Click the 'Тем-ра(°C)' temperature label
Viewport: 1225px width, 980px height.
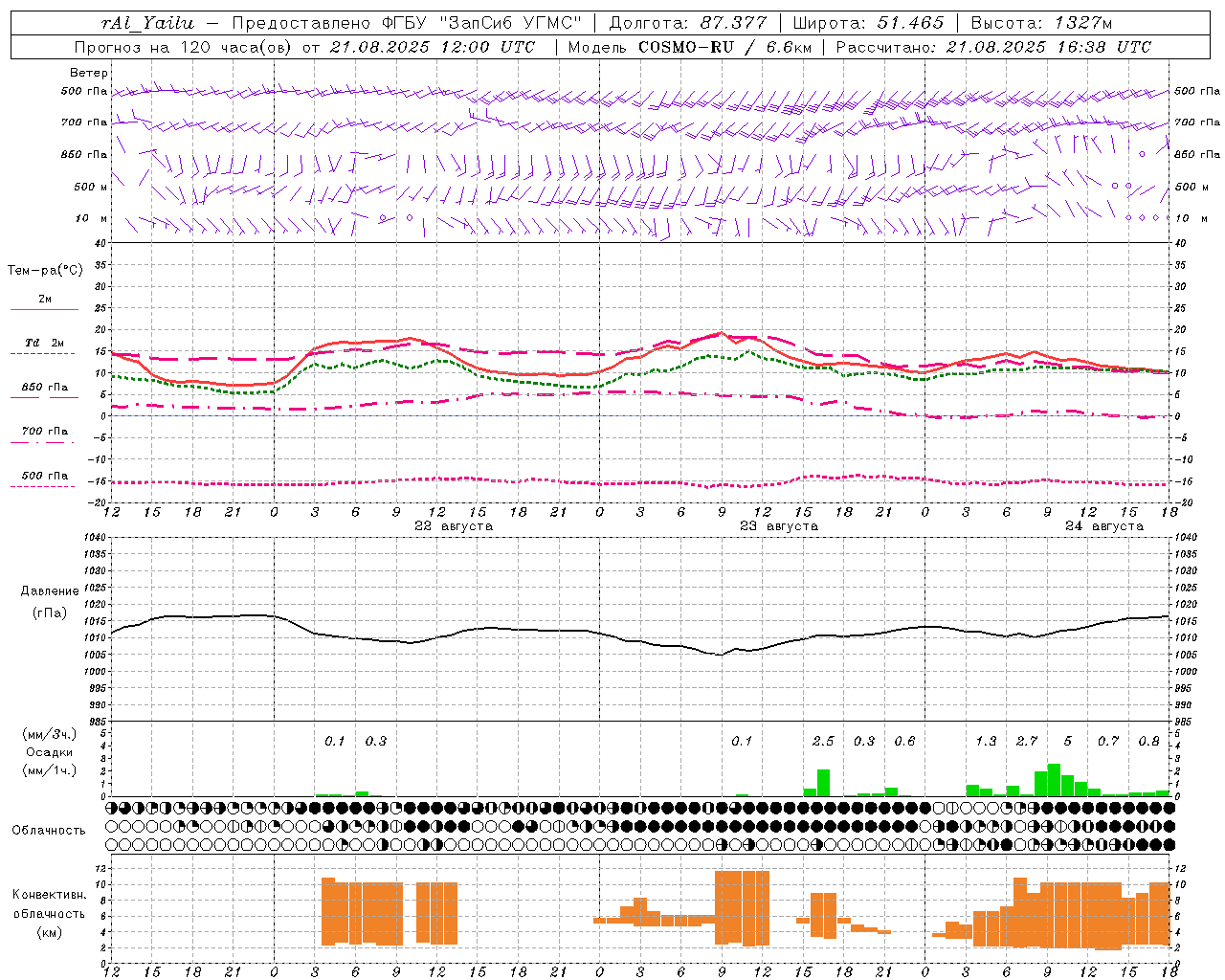point(45,271)
